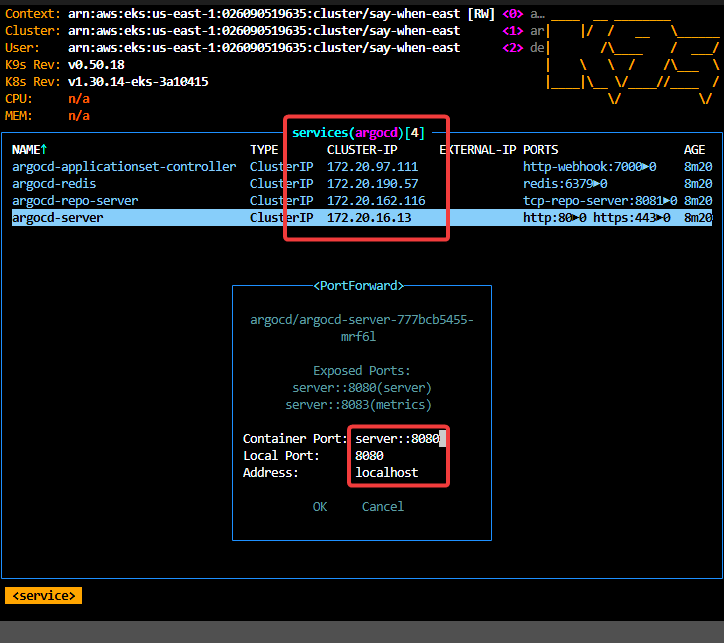The width and height of the screenshot is (724, 643).
Task: Select the <0> namespace hotkey
Action: pos(512,15)
